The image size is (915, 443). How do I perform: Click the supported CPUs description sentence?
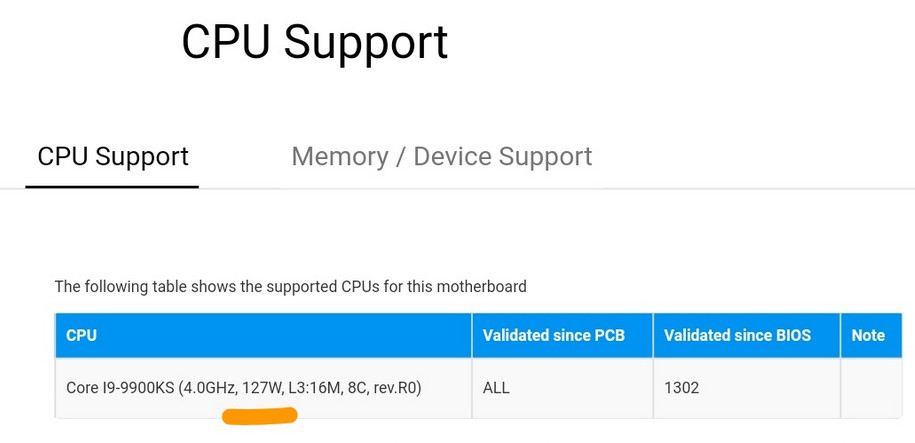coord(290,287)
